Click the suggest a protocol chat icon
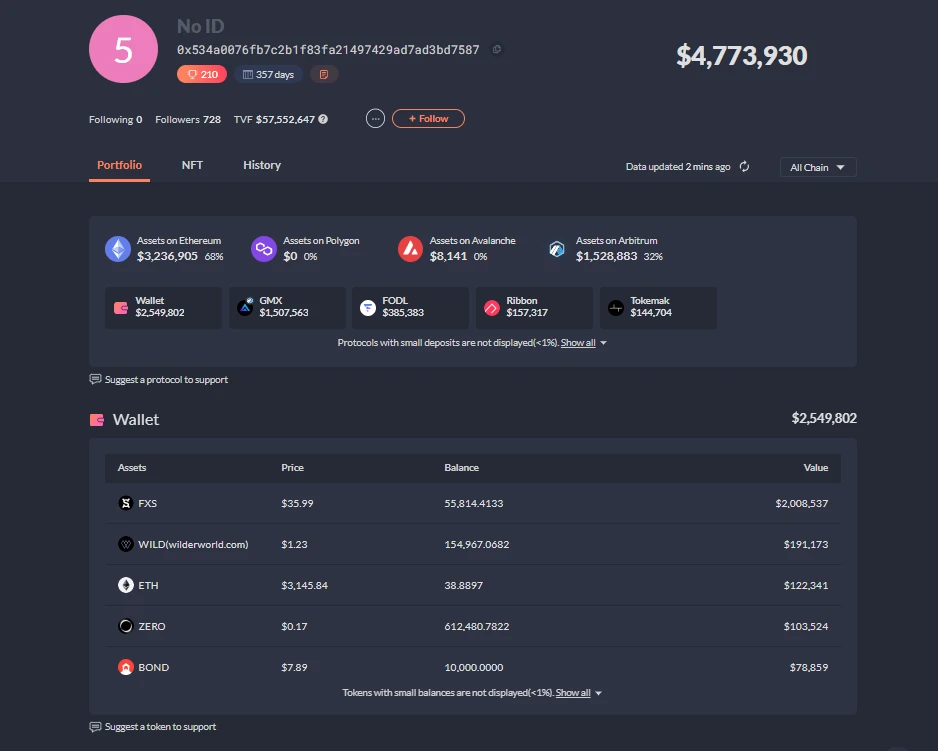 (x=95, y=379)
